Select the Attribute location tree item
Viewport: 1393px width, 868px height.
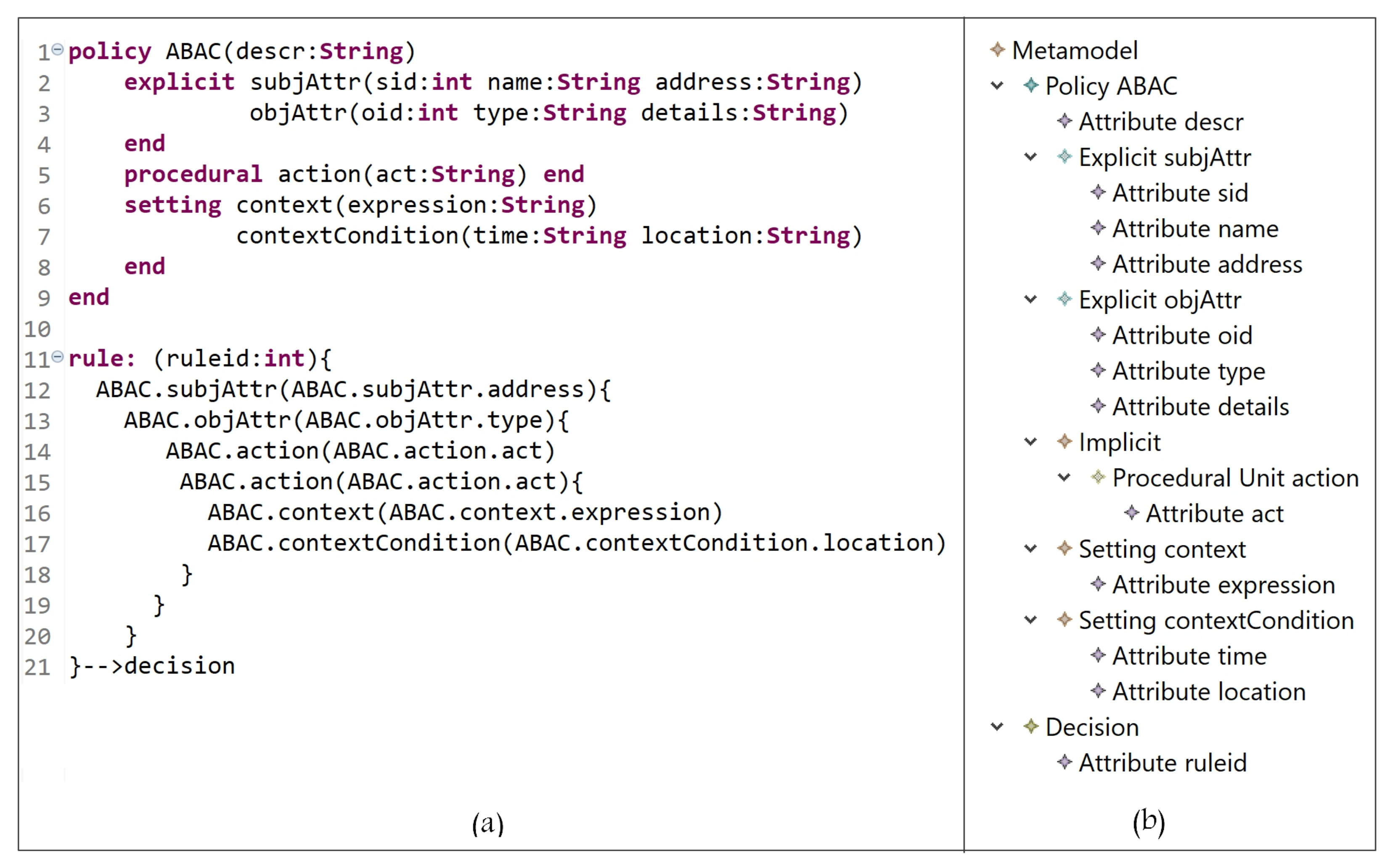[x=1208, y=691]
